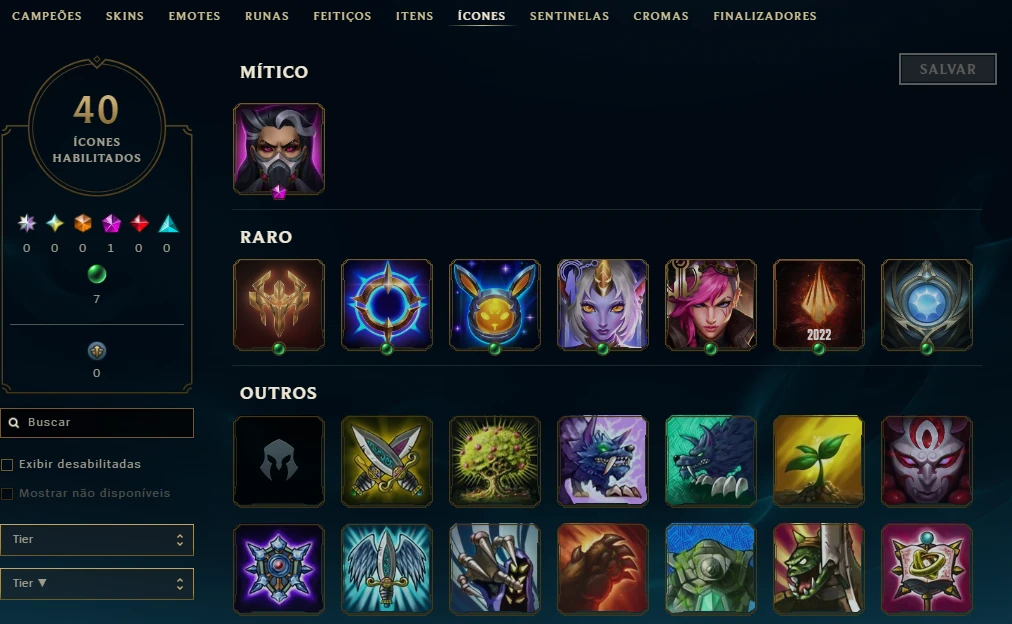This screenshot has height=624, width=1012.
Task: Choose the red Blood Moon mask icon
Action: (x=926, y=461)
